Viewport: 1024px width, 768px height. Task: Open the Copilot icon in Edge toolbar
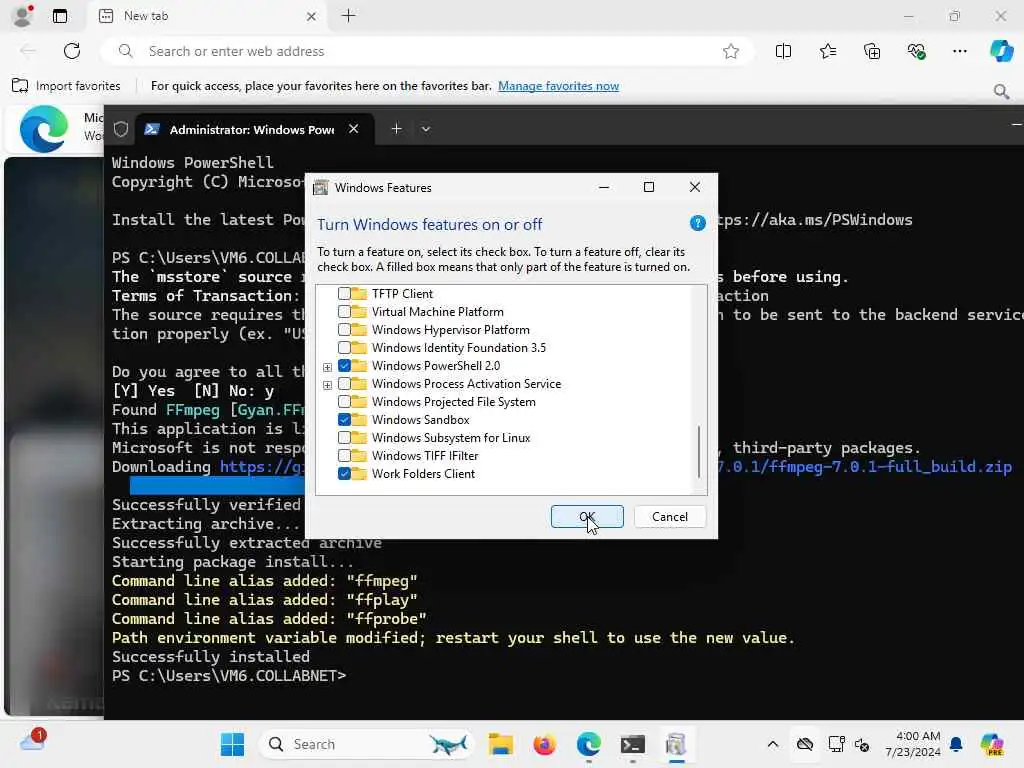pos(1001,51)
